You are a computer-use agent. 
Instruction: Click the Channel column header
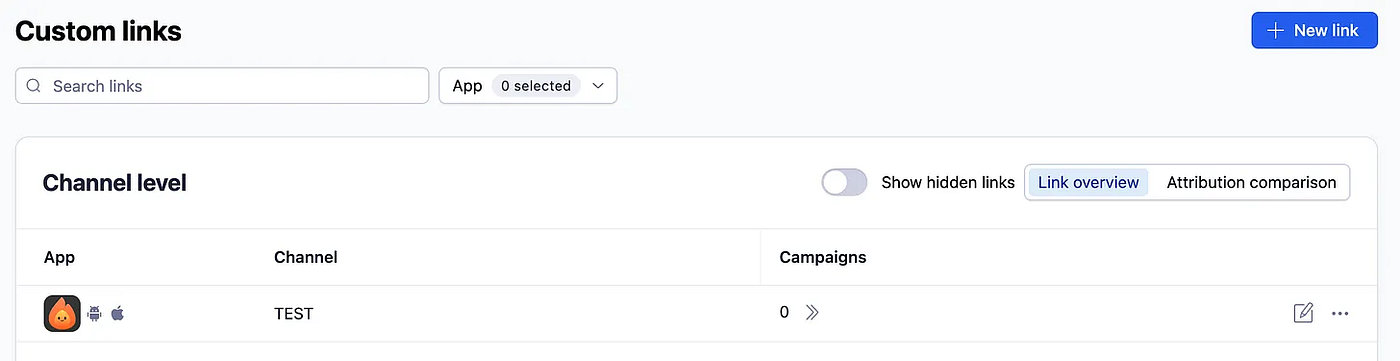306,257
